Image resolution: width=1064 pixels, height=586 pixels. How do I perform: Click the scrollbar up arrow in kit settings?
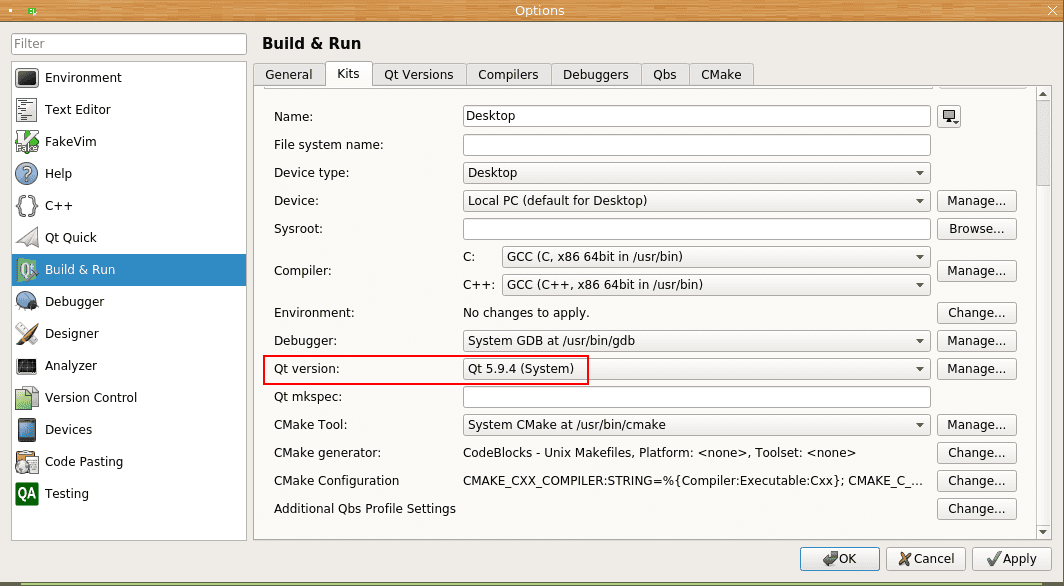click(1044, 94)
